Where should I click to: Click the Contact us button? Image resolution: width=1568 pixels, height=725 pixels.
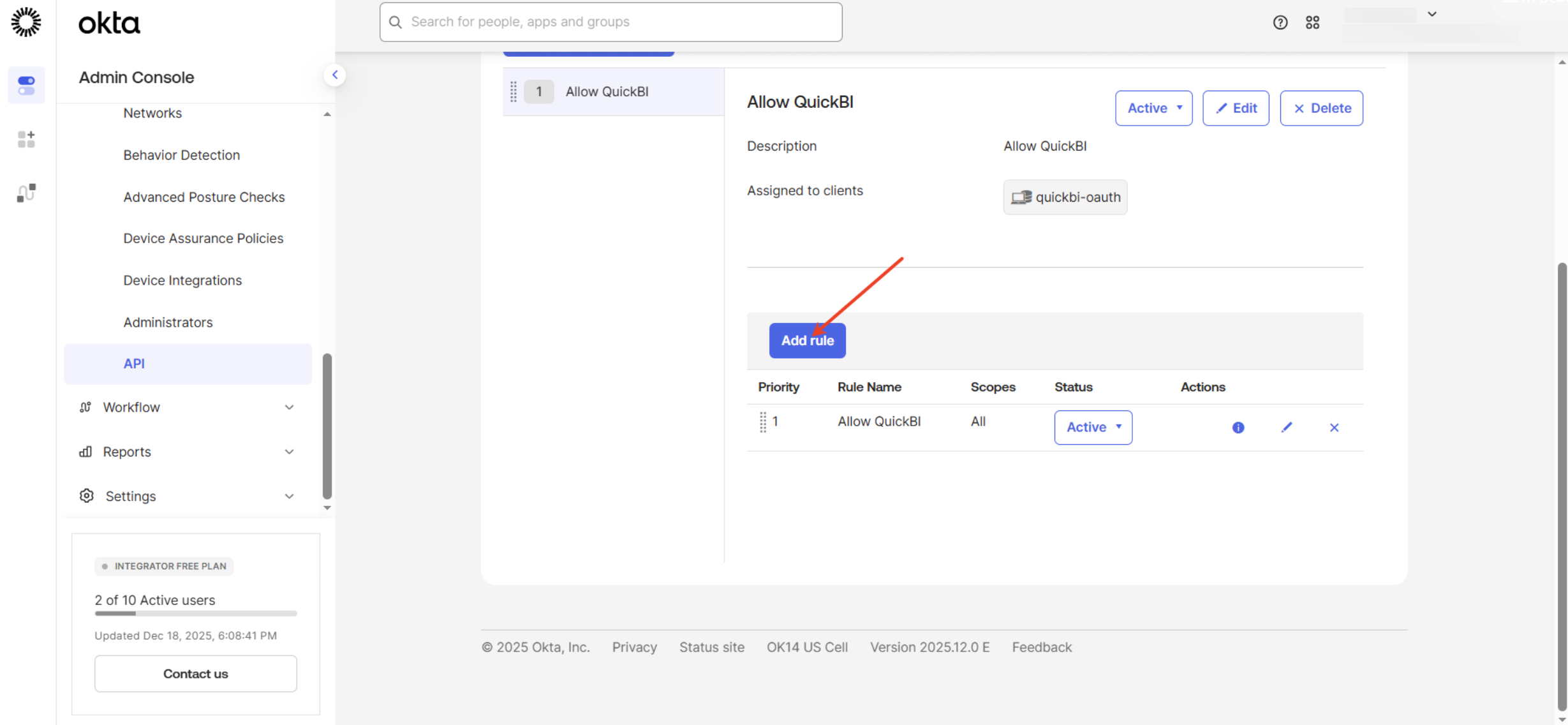click(195, 673)
